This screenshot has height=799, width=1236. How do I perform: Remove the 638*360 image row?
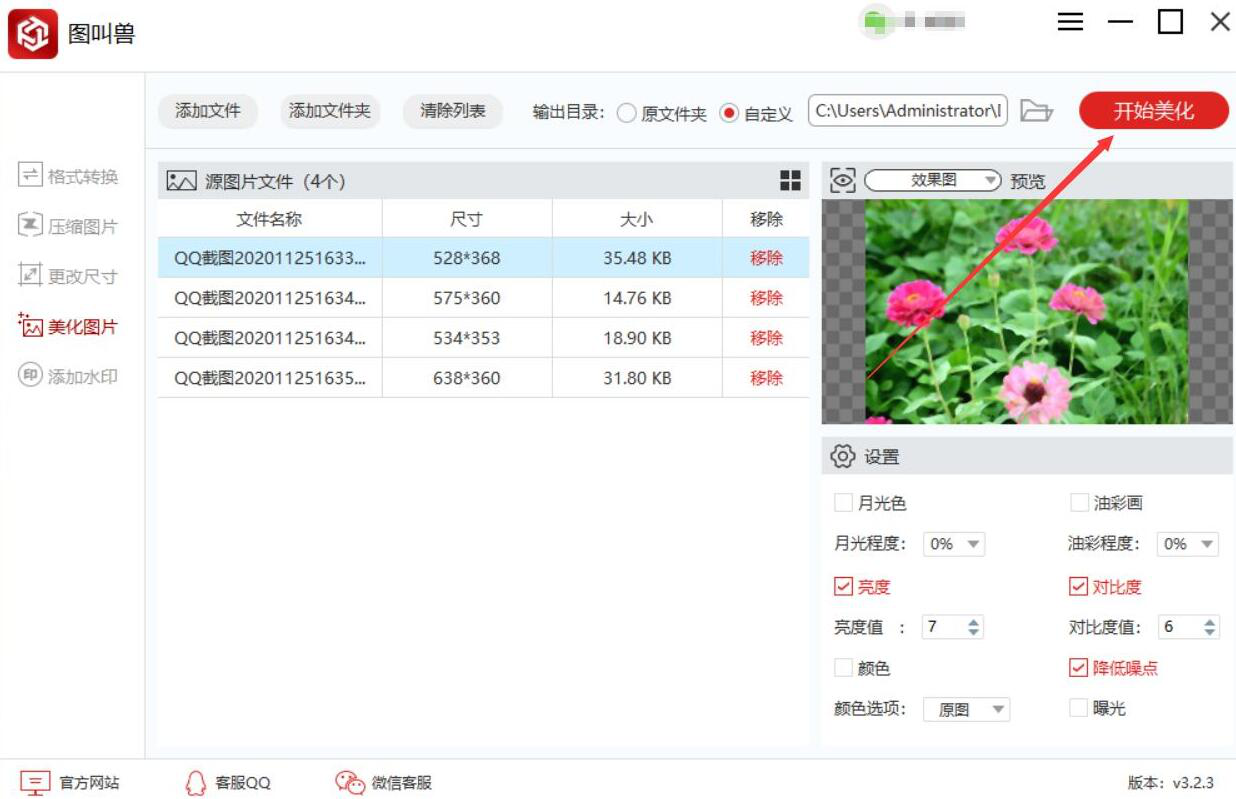(766, 378)
